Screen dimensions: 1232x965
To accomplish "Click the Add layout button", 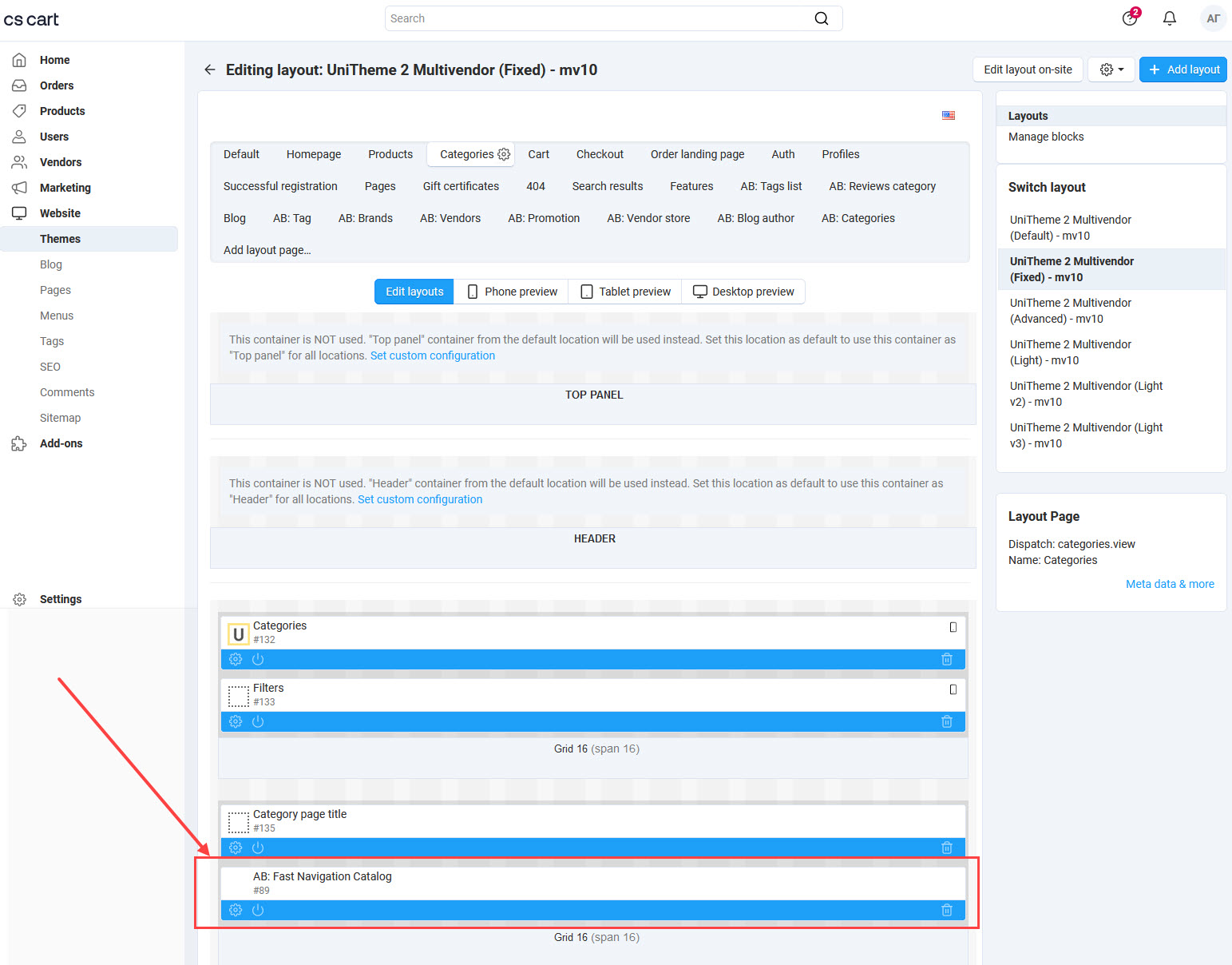I will [x=1182, y=69].
